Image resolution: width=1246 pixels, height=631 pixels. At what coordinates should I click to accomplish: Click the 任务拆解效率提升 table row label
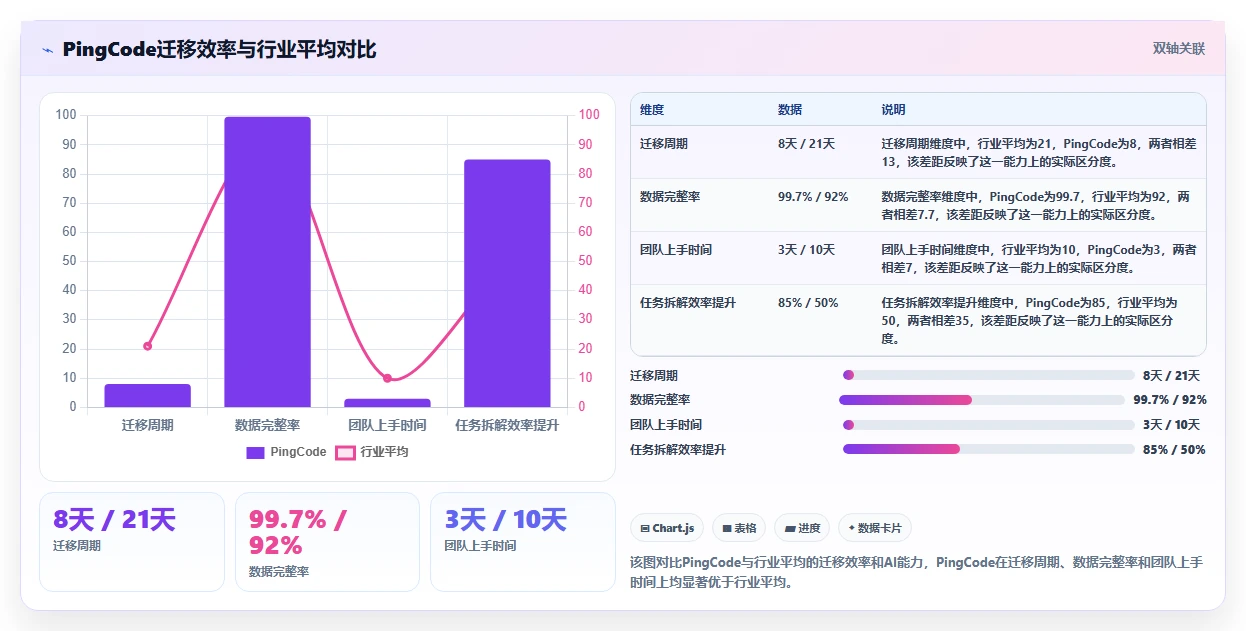tap(688, 302)
